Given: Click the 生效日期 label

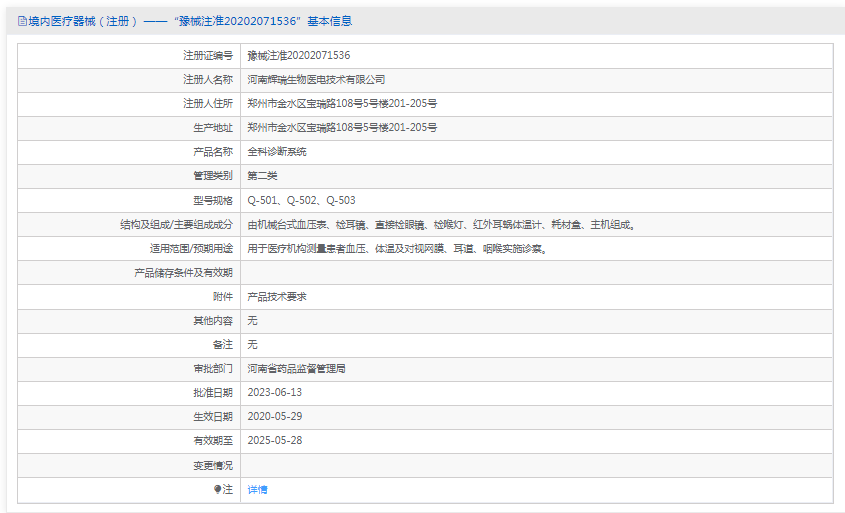Looking at the screenshot, I should point(213,417).
